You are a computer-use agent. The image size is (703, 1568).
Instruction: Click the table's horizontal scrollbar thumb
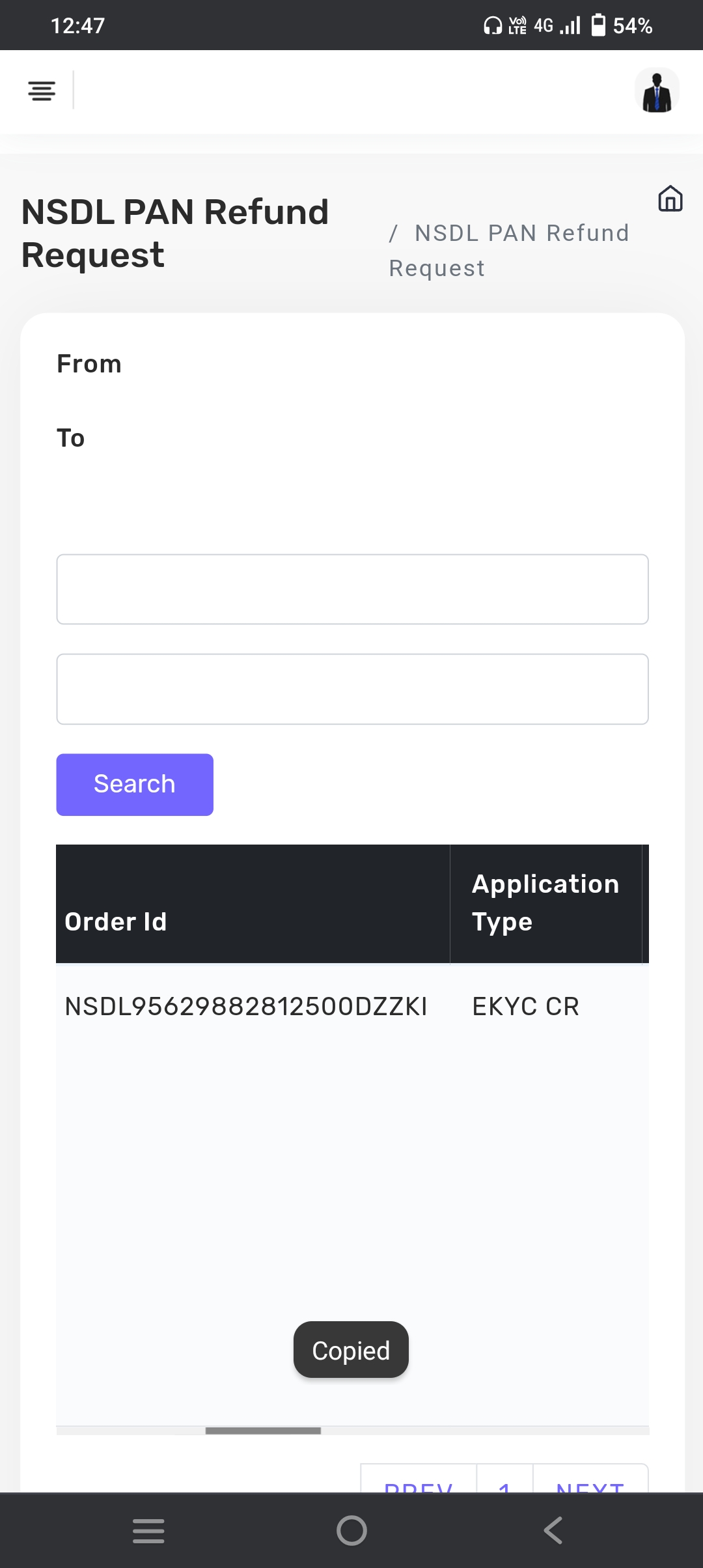tap(263, 1431)
